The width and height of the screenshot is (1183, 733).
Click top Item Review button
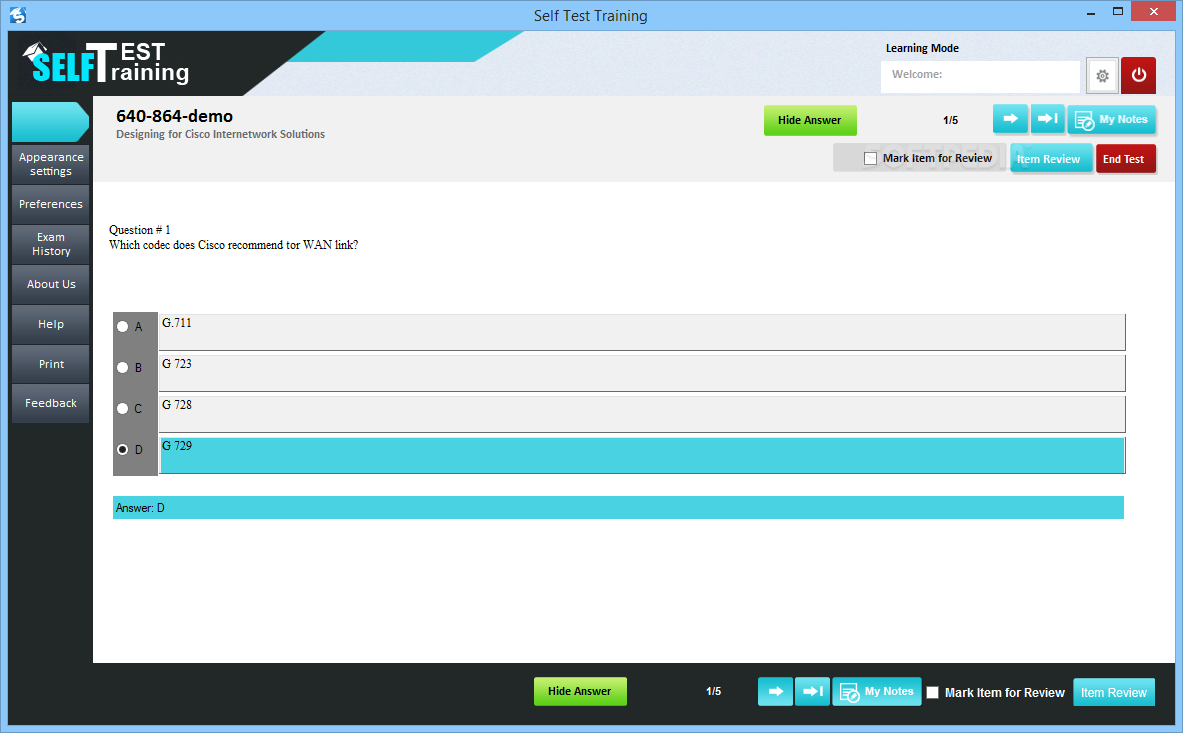[1050, 159]
